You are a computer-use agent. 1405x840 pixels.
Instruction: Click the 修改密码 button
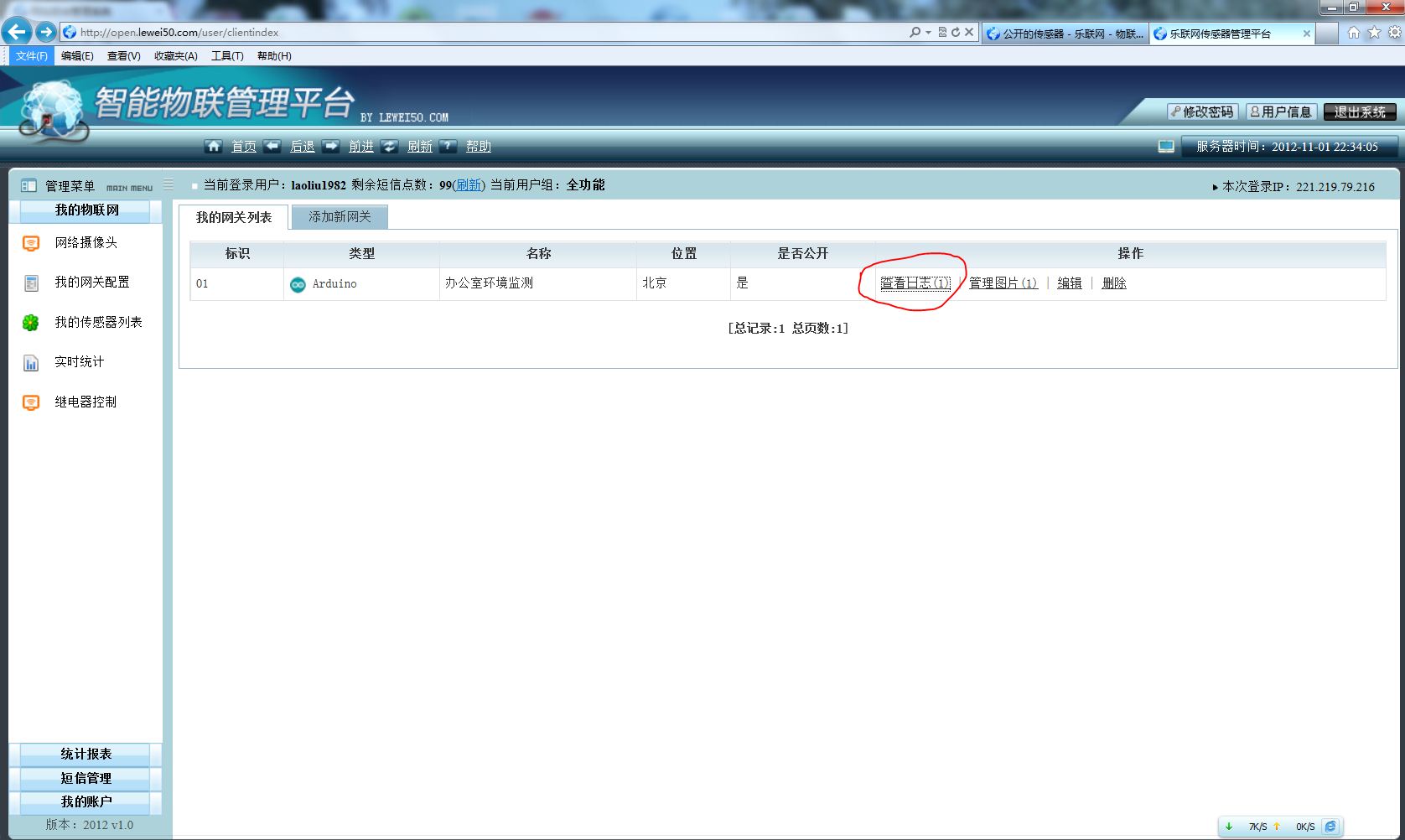pyautogui.click(x=1201, y=111)
